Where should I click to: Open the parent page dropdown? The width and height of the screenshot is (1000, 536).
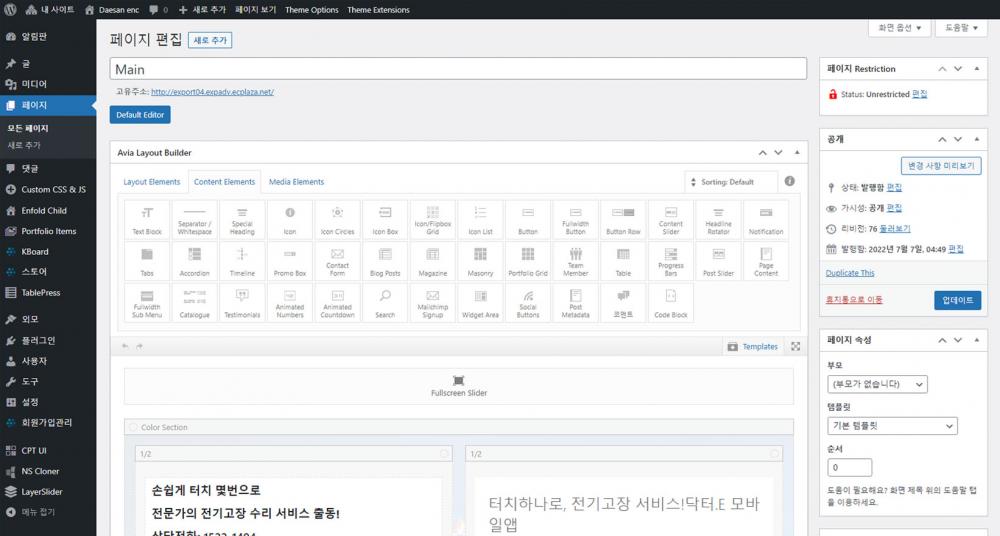[877, 384]
